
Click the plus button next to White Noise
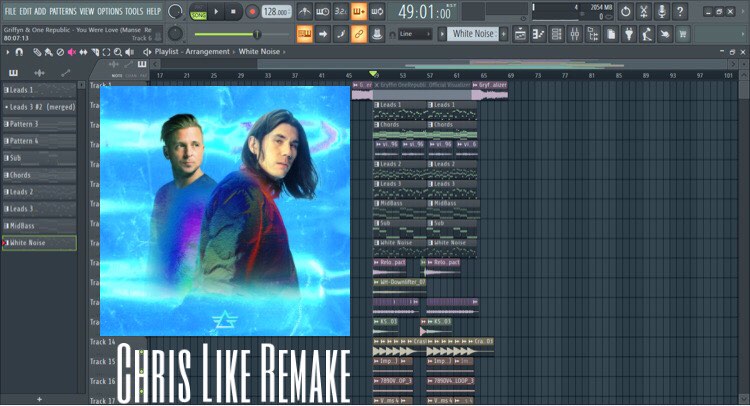click(503, 34)
